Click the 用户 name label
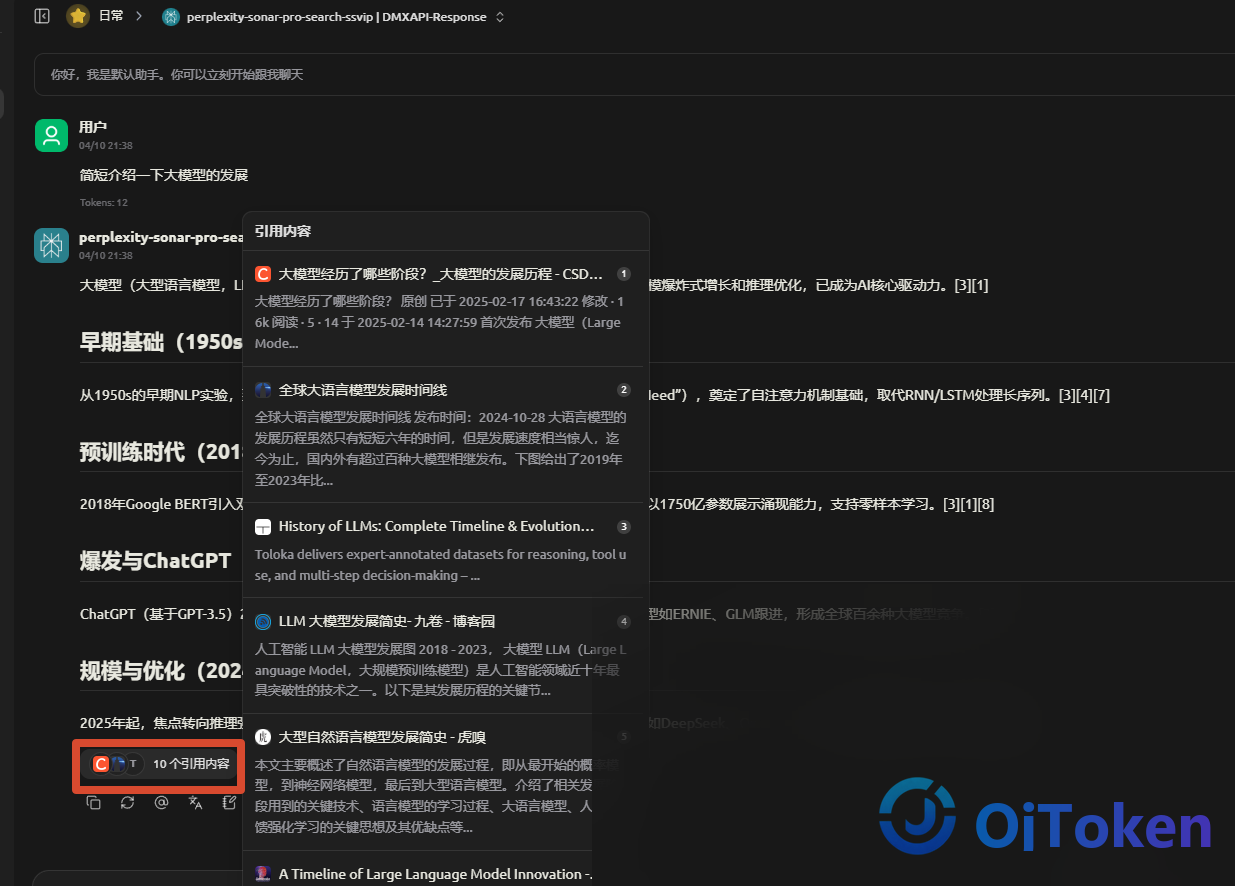The height and width of the screenshot is (886, 1235). [x=93, y=127]
